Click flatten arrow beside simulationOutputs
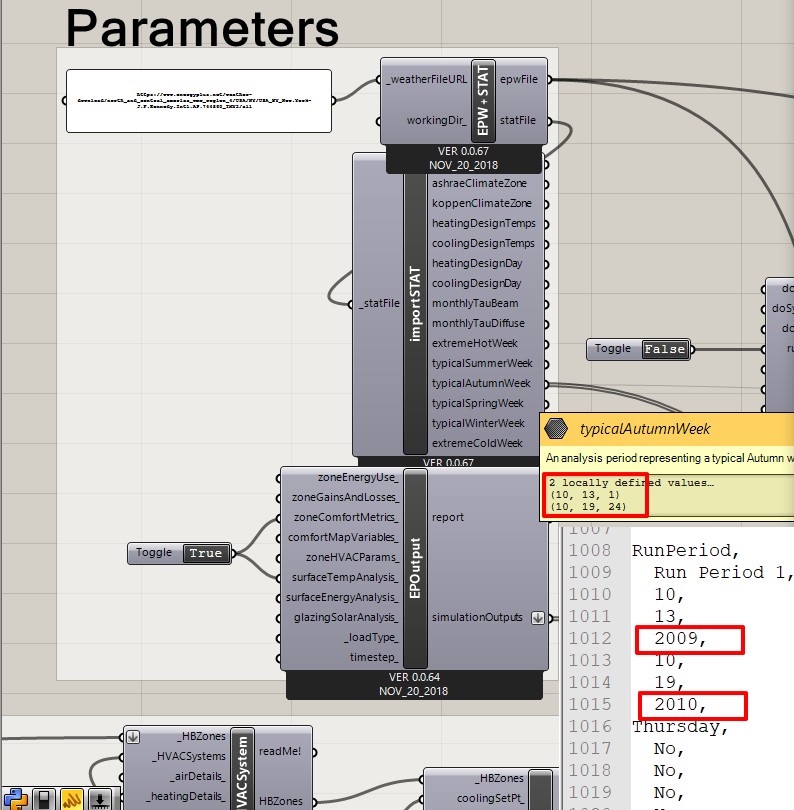This screenshot has width=794, height=810. [538, 618]
